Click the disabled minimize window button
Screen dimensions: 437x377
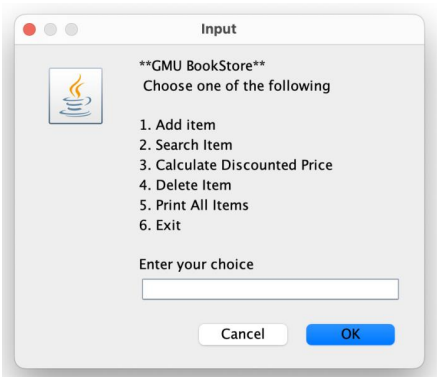pos(50,29)
